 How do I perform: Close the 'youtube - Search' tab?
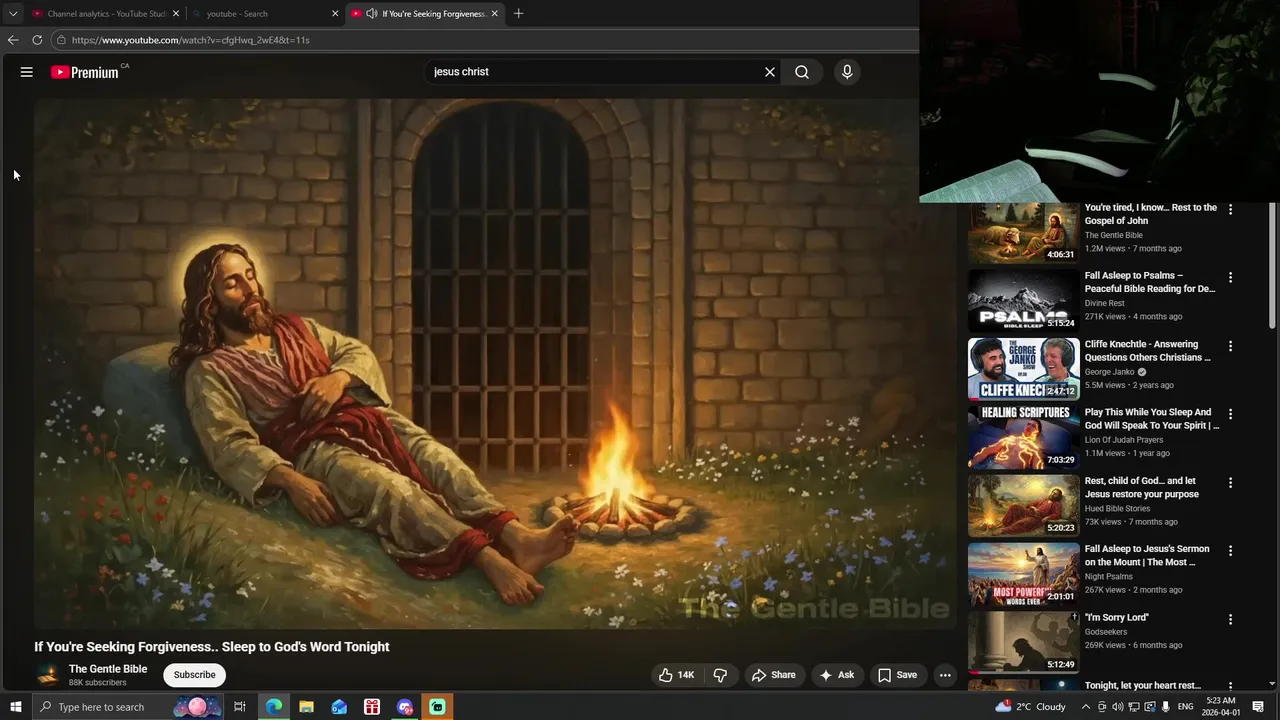click(335, 14)
